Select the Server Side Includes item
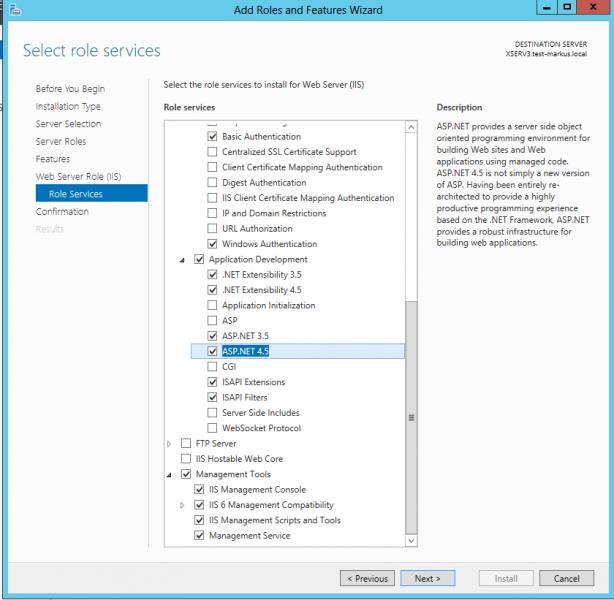The image size is (614, 600). pyautogui.click(x=260, y=413)
